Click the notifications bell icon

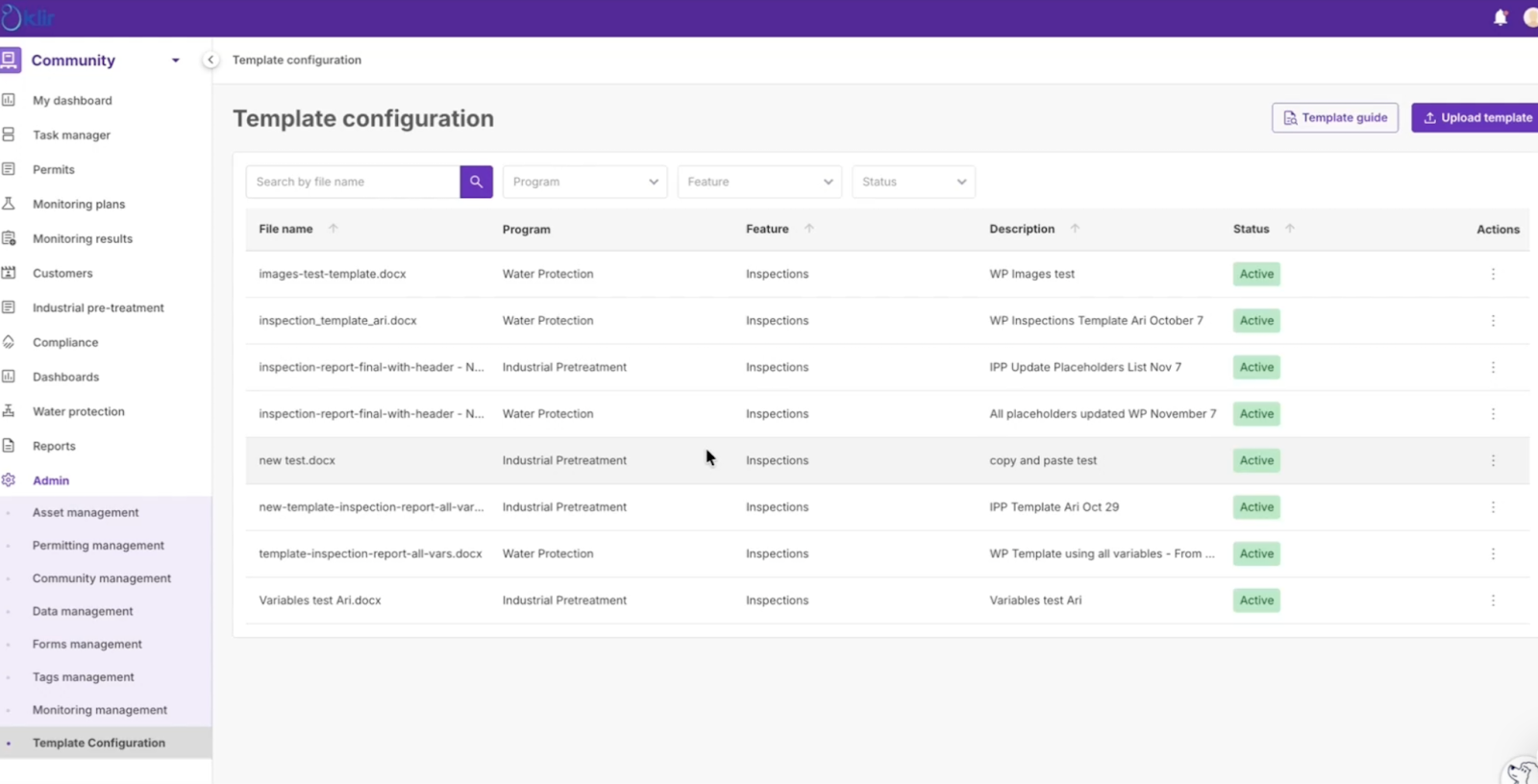pyautogui.click(x=1500, y=17)
